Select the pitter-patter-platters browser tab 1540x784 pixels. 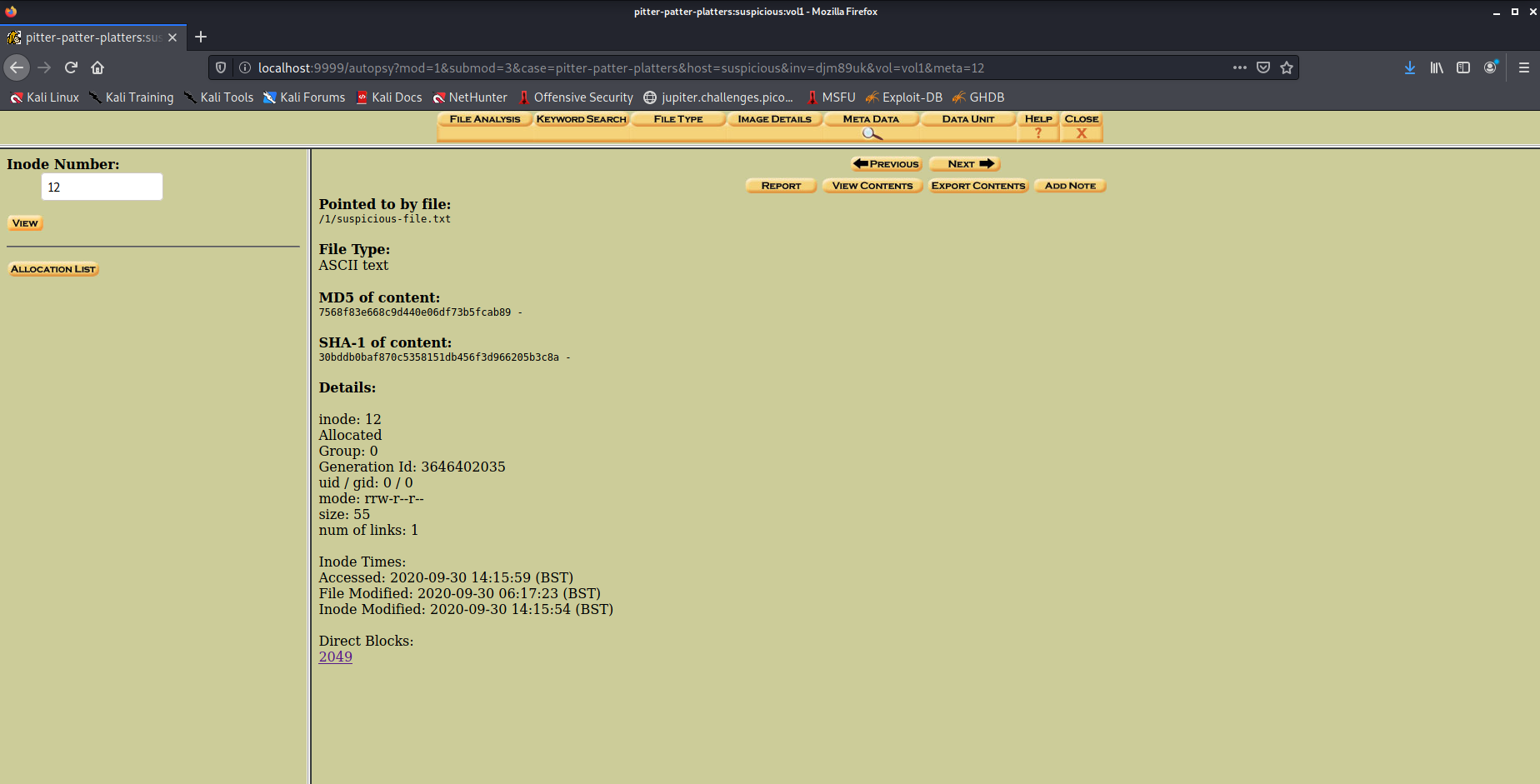[93, 37]
